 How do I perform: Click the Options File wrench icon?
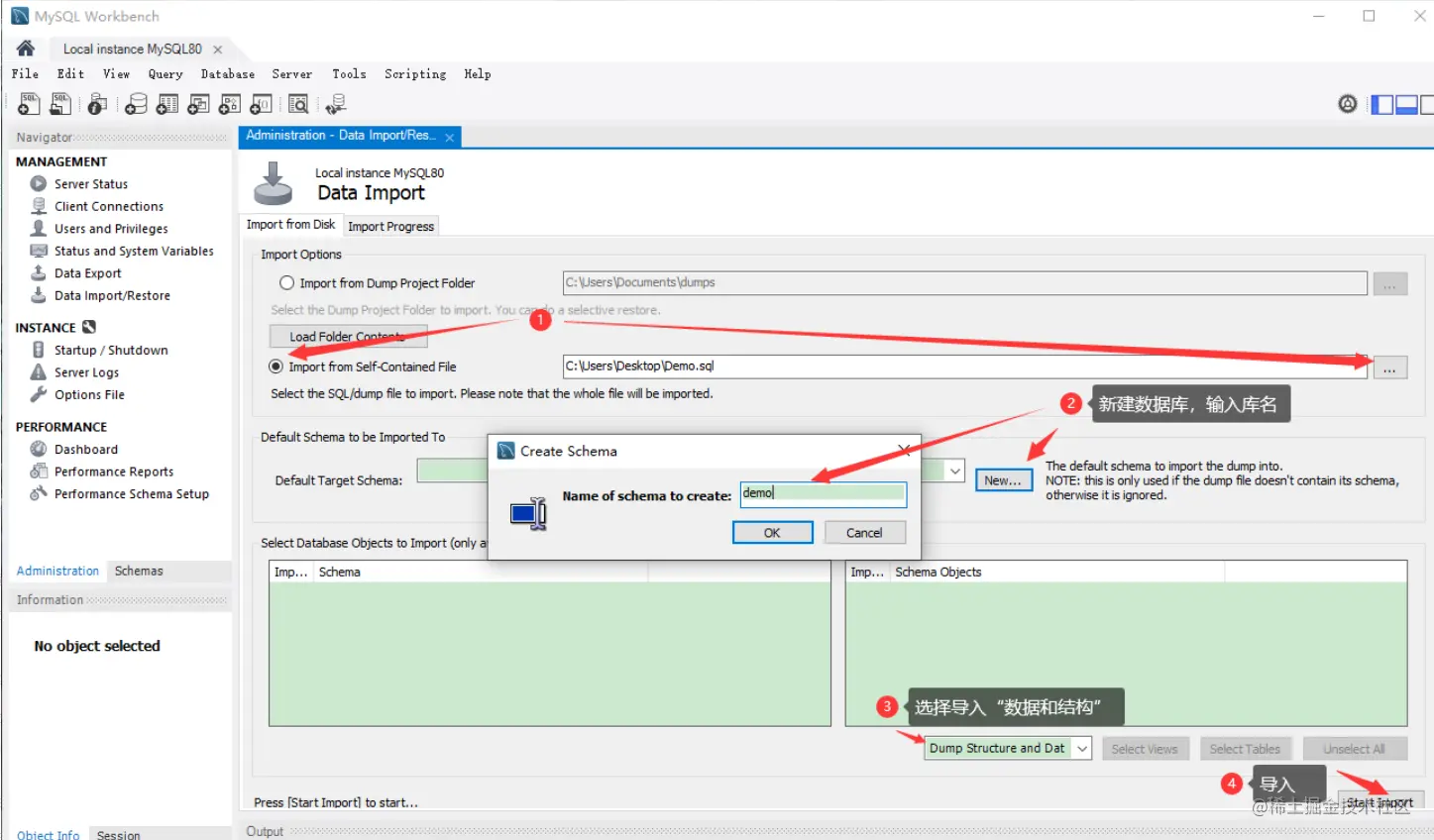(39, 394)
